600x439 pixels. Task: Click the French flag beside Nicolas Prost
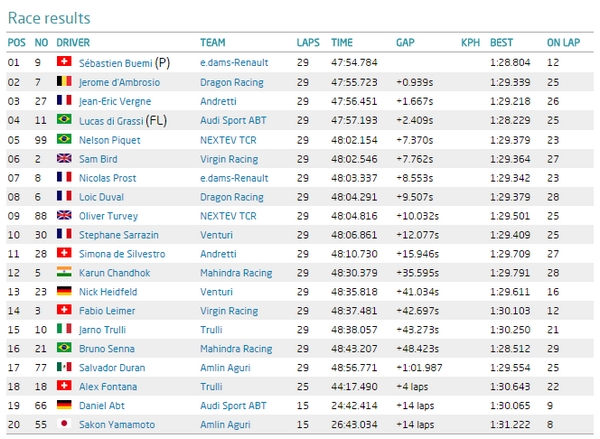click(x=64, y=176)
